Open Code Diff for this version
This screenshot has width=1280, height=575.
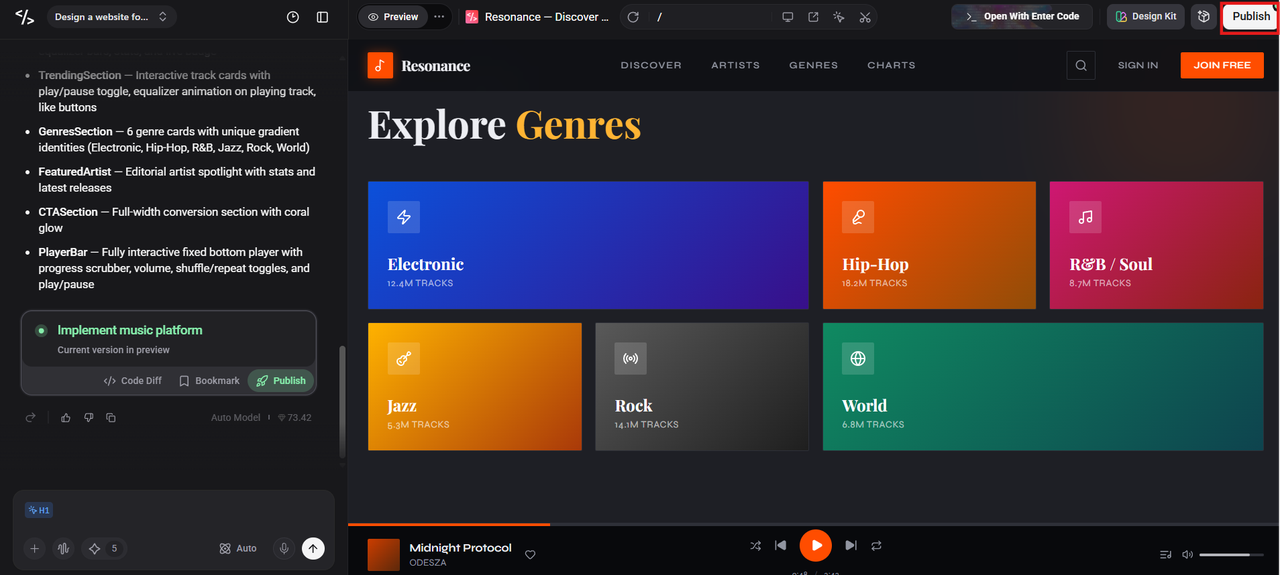(133, 381)
